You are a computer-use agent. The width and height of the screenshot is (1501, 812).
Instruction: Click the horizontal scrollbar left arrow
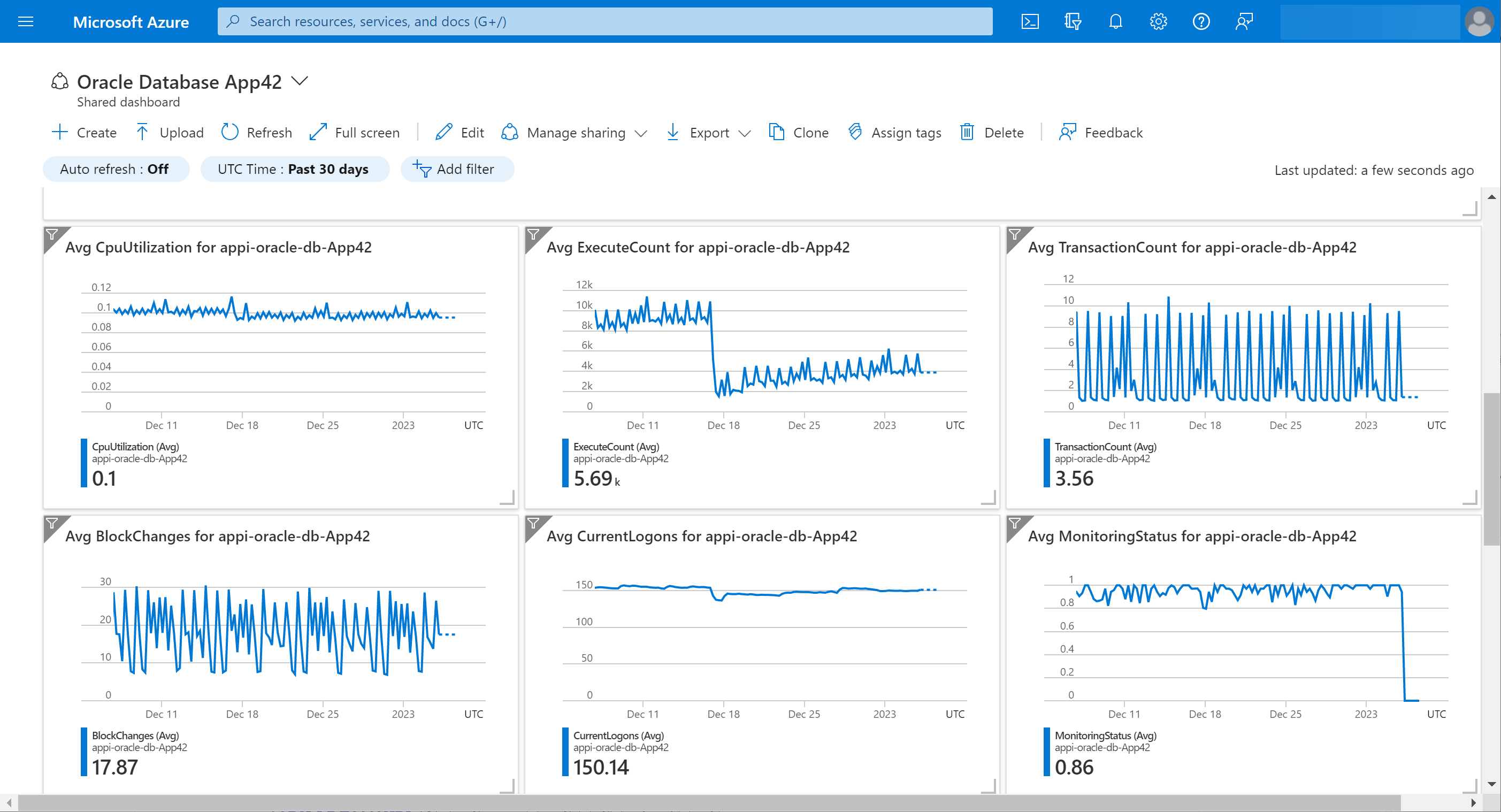click(9, 803)
